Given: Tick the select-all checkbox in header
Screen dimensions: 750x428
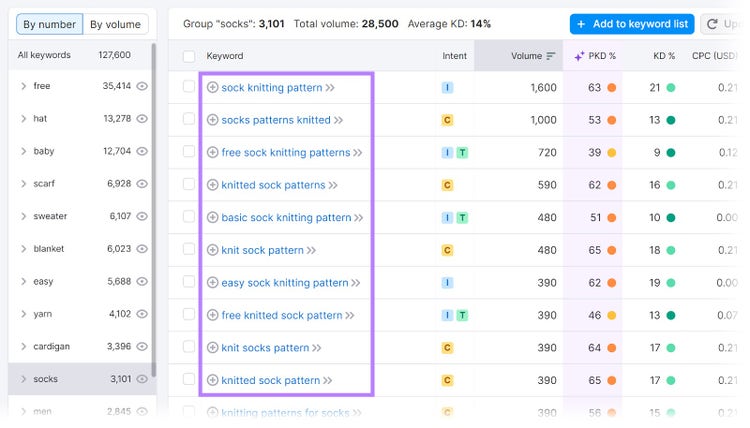Looking at the screenshot, I should 189,56.
